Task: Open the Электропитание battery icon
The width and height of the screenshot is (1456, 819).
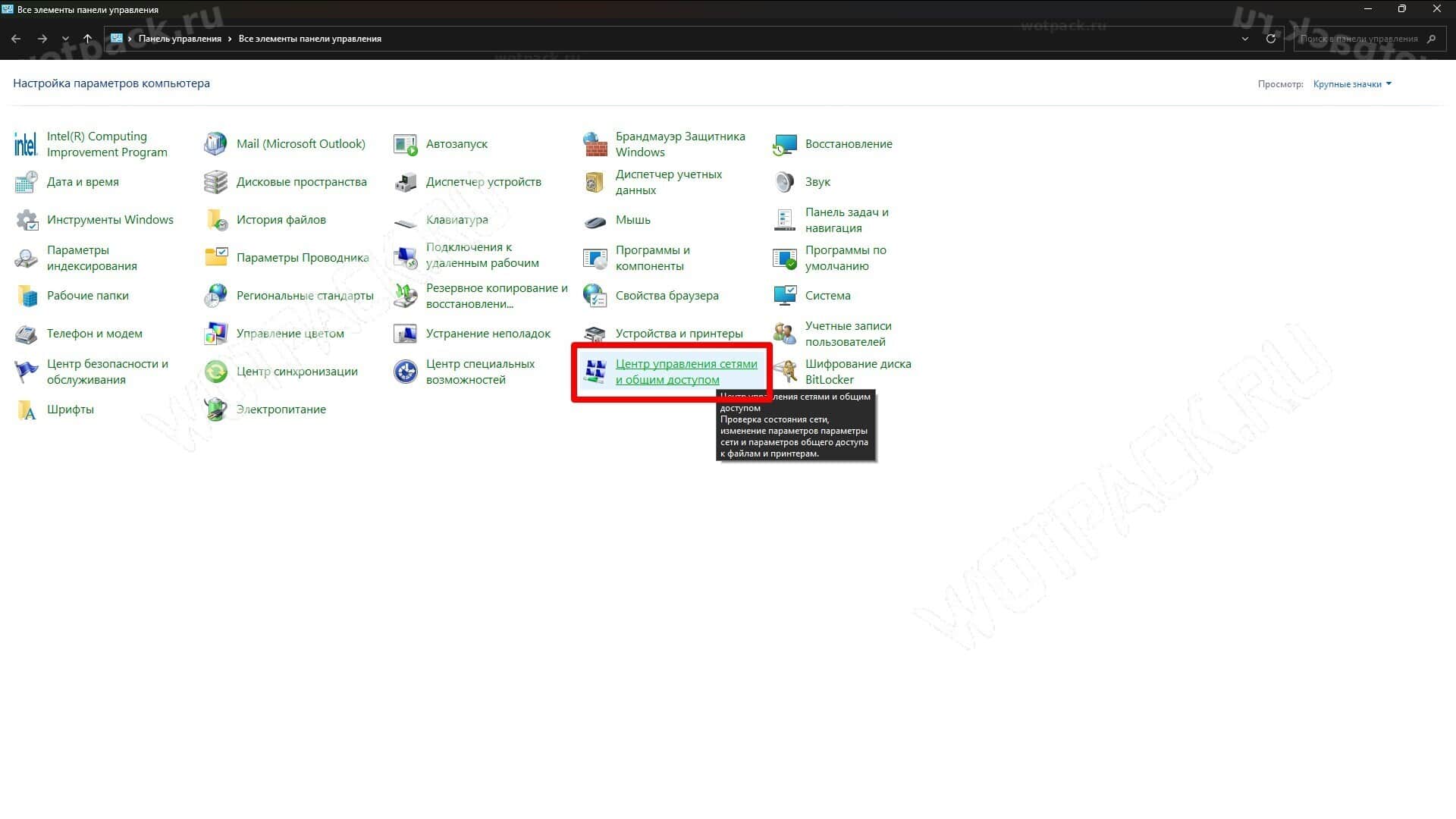Action: pos(216,409)
